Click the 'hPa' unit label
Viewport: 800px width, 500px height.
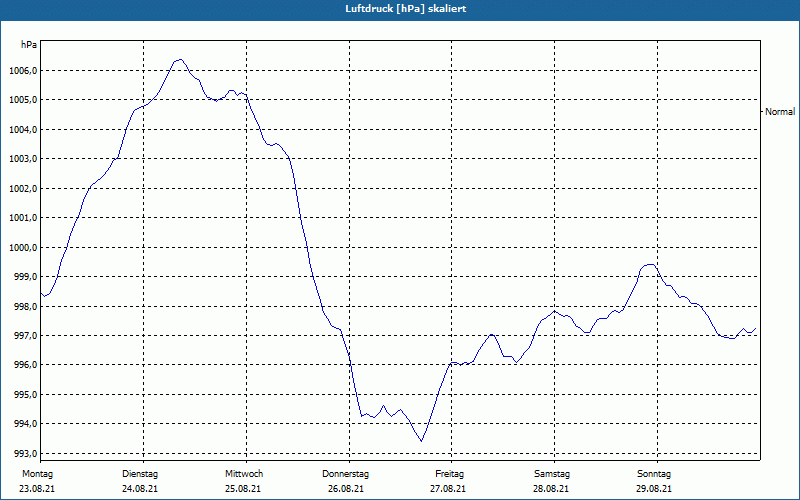[29, 45]
